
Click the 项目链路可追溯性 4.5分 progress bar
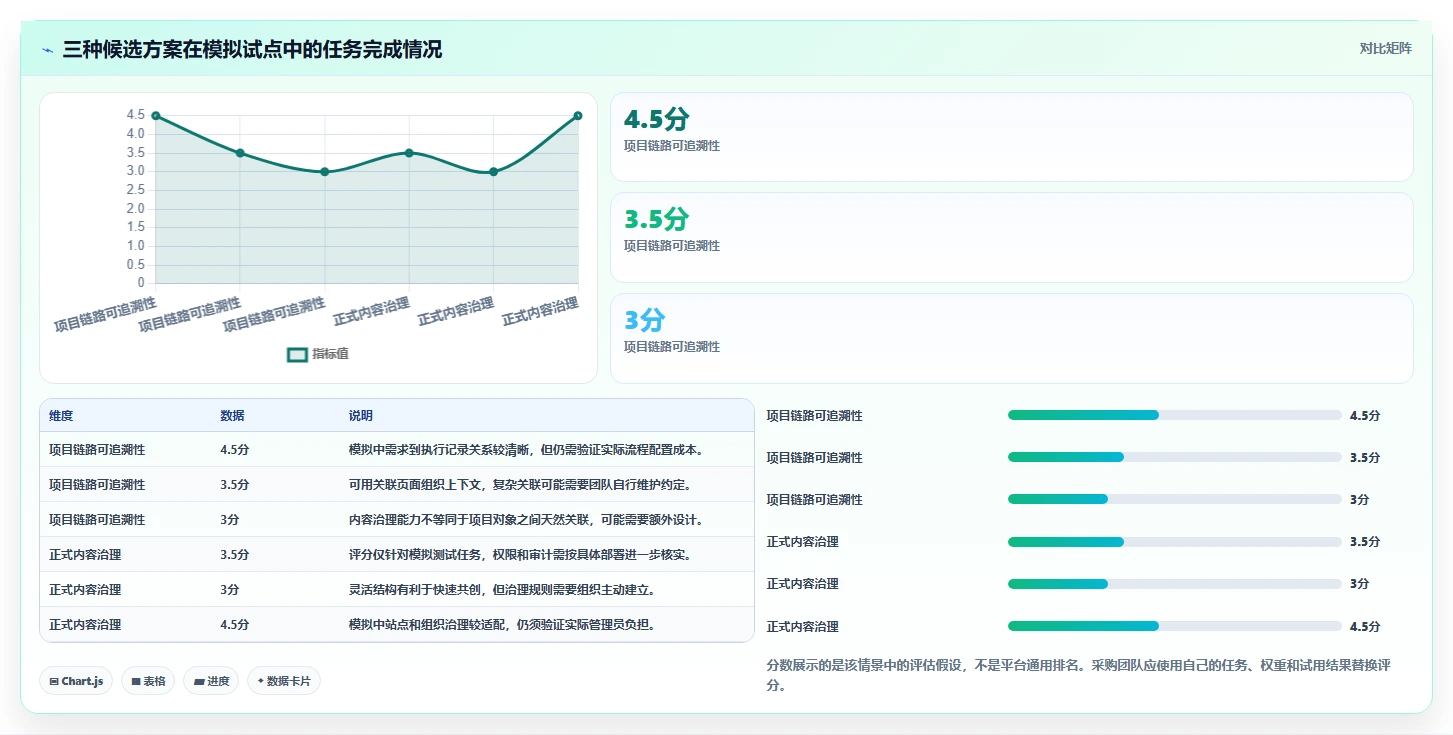(x=1175, y=415)
